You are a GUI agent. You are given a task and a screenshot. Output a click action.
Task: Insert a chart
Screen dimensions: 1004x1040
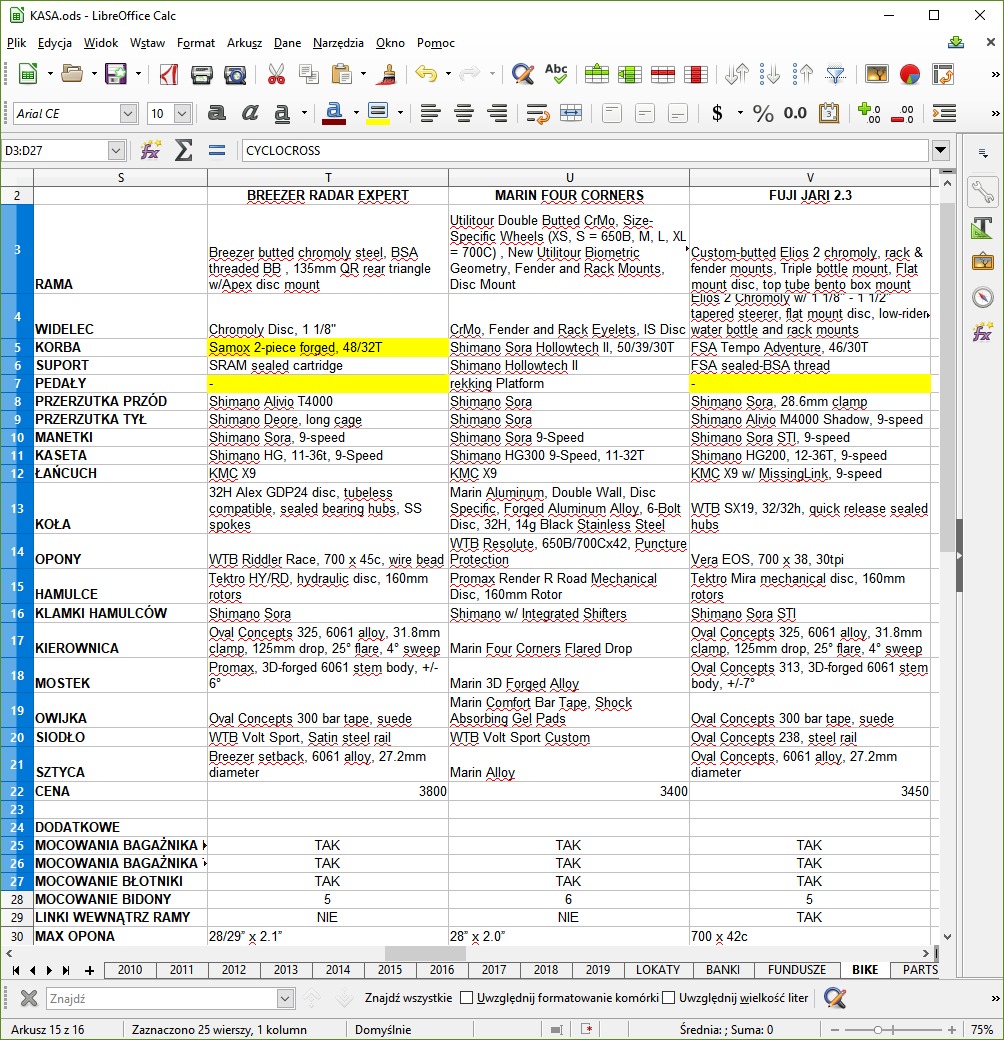[910, 74]
